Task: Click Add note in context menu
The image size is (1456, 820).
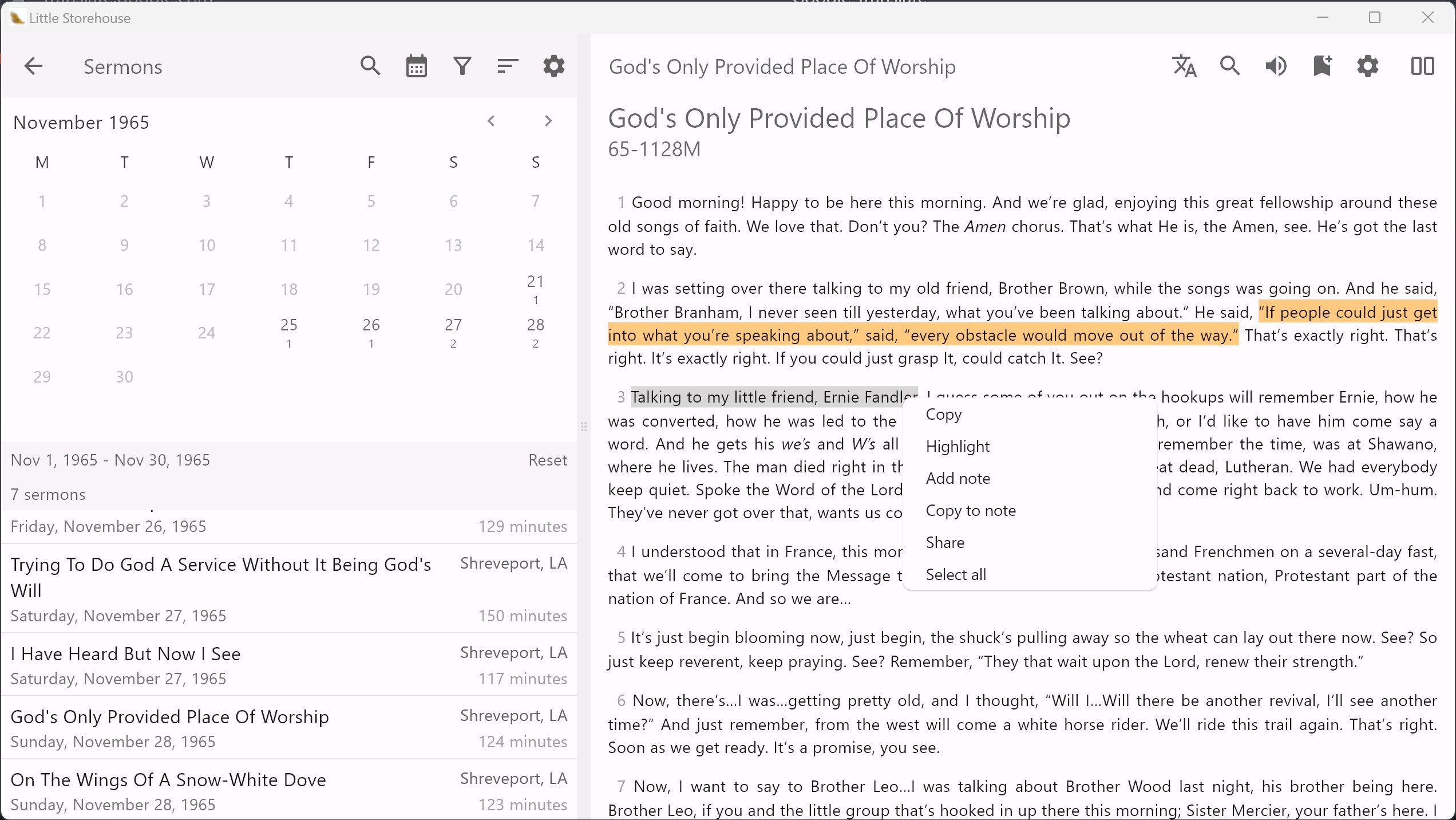Action: (958, 479)
